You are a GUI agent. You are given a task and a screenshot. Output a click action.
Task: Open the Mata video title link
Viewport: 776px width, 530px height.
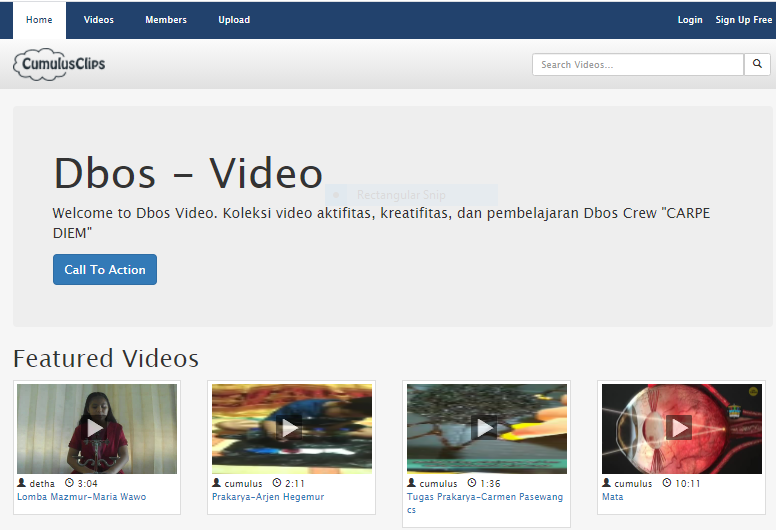click(612, 497)
